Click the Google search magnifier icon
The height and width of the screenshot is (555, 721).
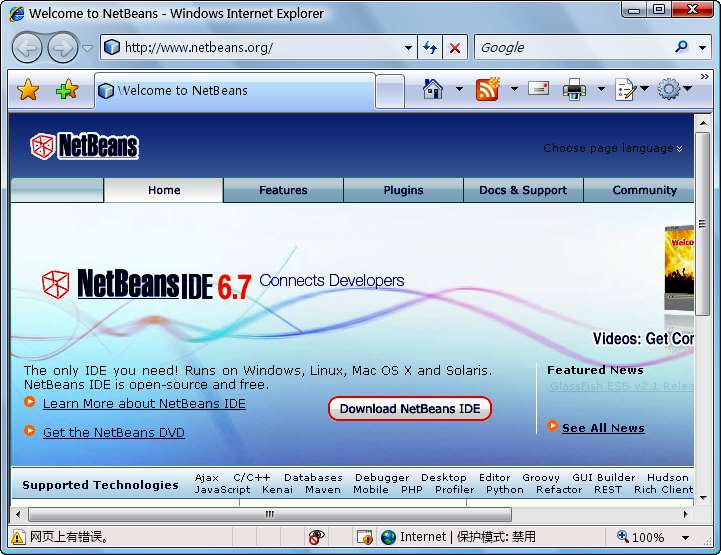coord(682,47)
